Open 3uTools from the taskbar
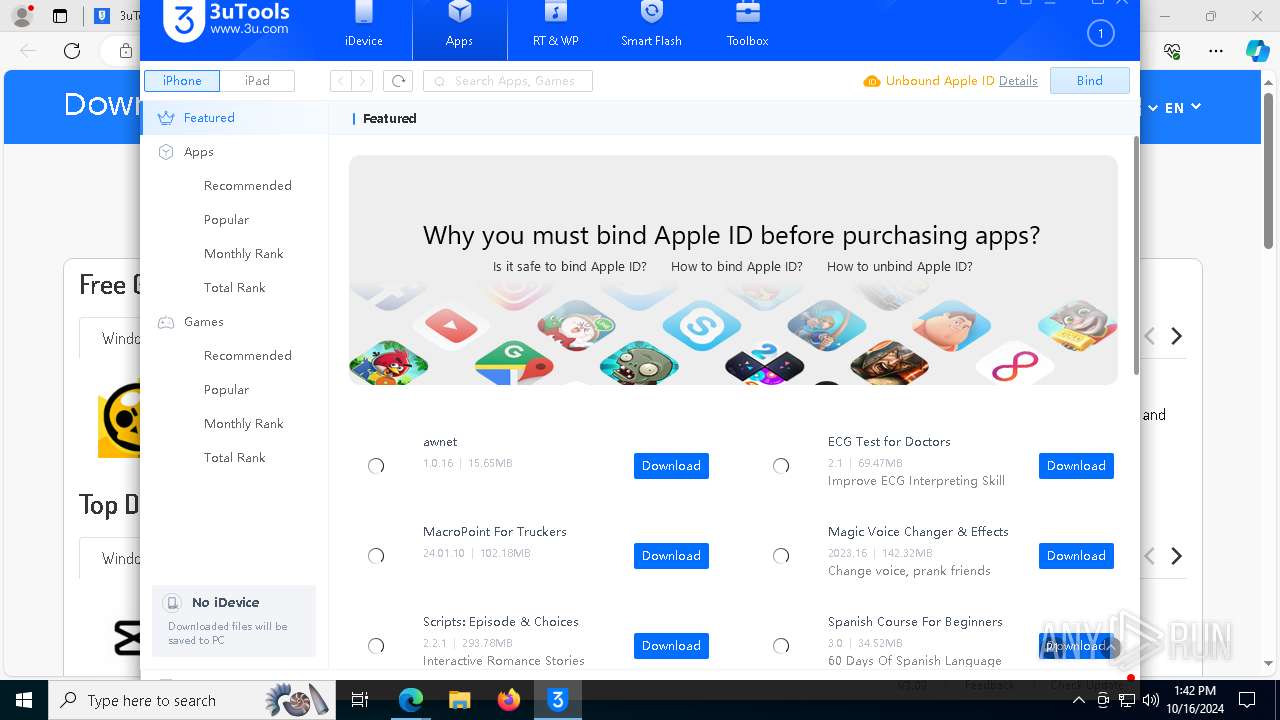This screenshot has width=1280, height=720. (558, 700)
